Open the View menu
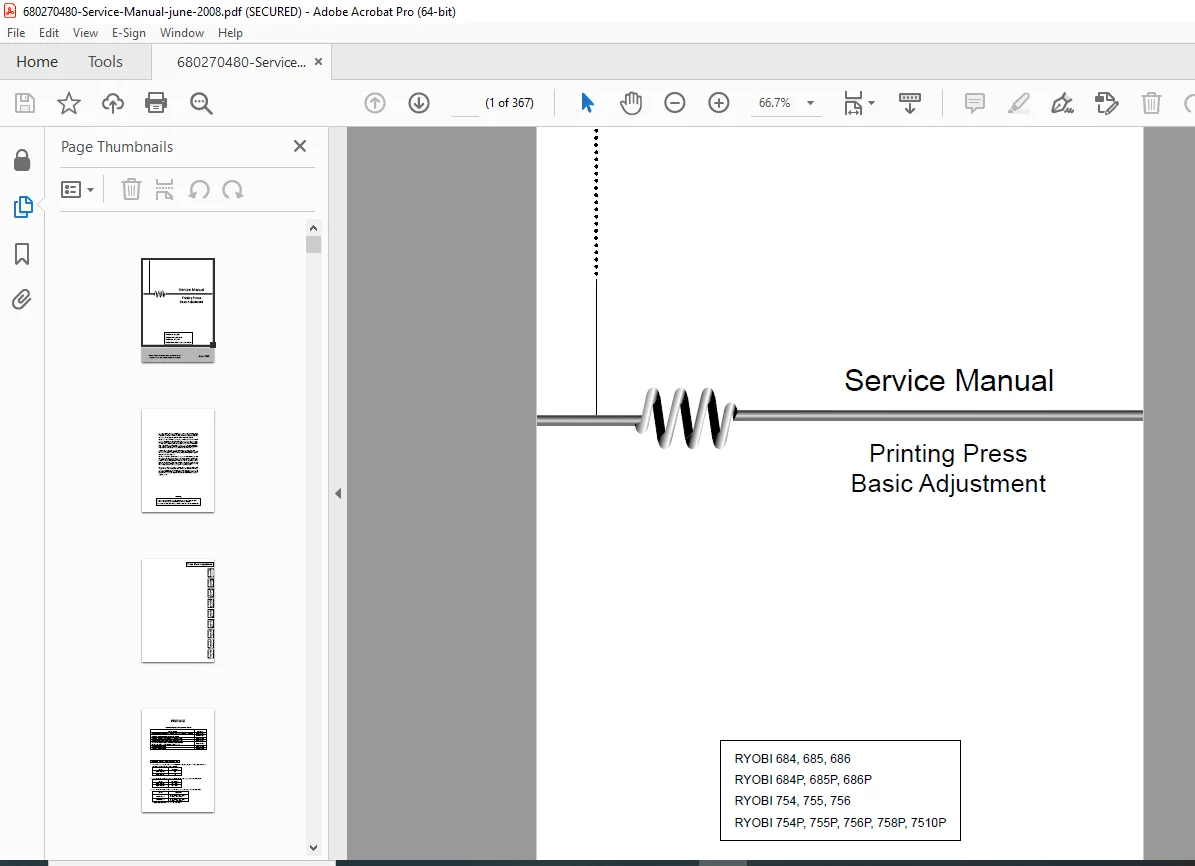 (85, 33)
